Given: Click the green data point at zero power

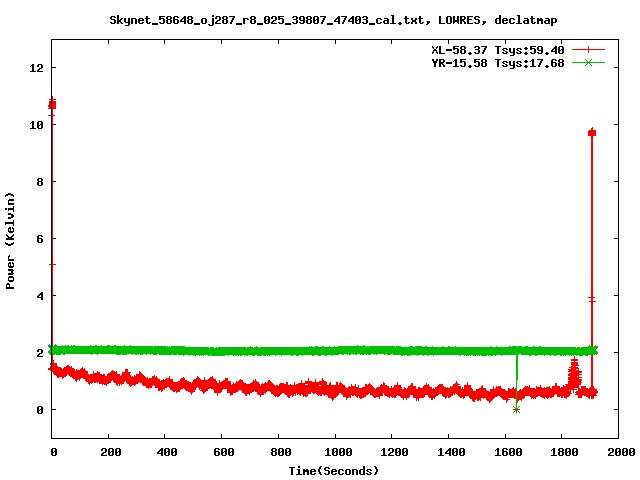Looking at the screenshot, I should click(516, 409).
